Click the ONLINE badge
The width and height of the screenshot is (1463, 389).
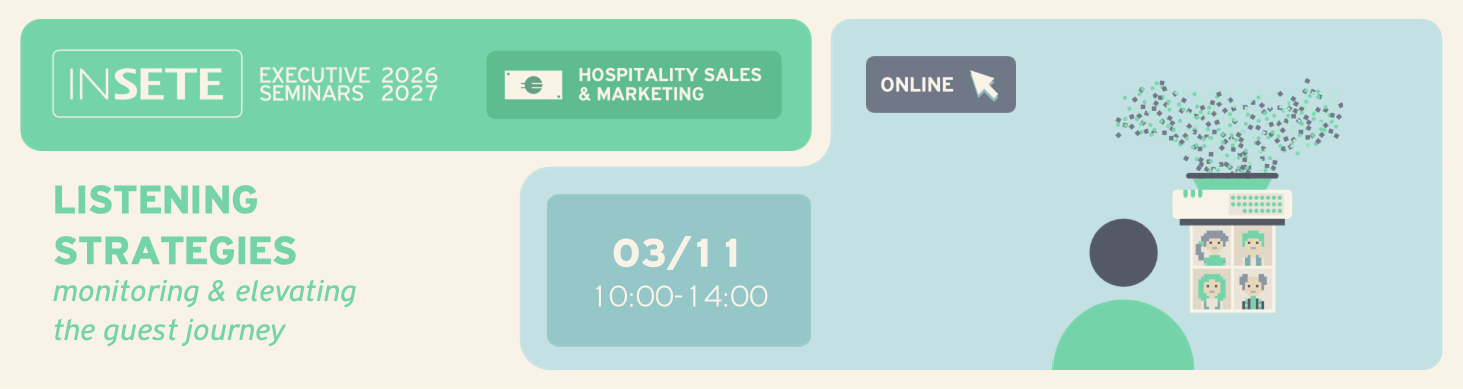(940, 84)
